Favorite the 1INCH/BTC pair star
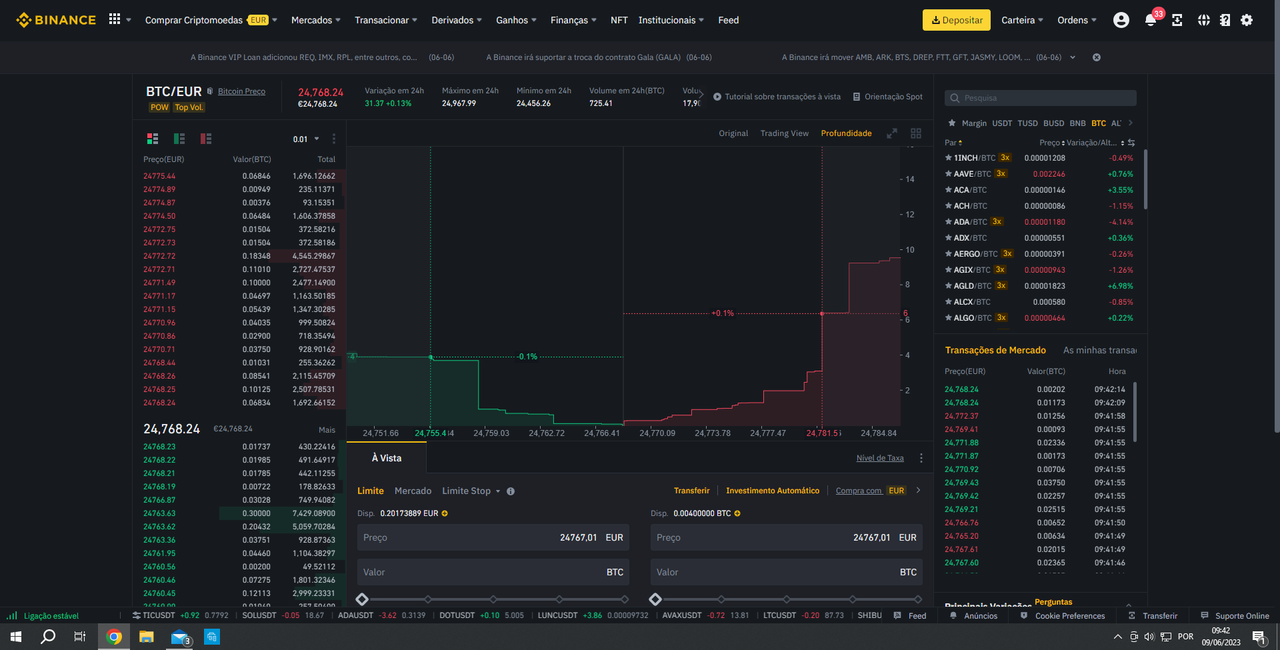Screen dimensions: 1280x650 (x=949, y=158)
